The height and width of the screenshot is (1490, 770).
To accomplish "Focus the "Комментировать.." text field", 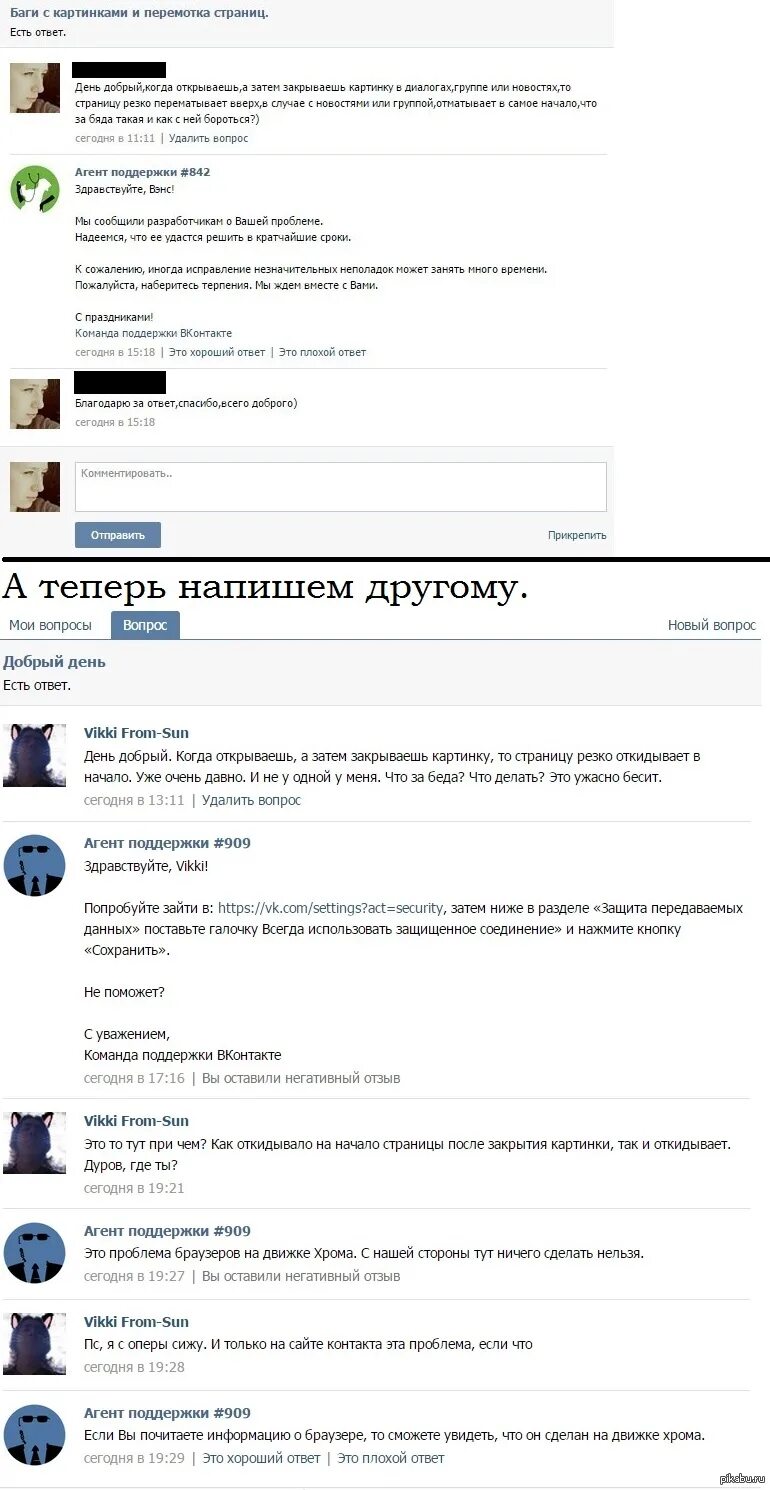I will click(x=341, y=487).
